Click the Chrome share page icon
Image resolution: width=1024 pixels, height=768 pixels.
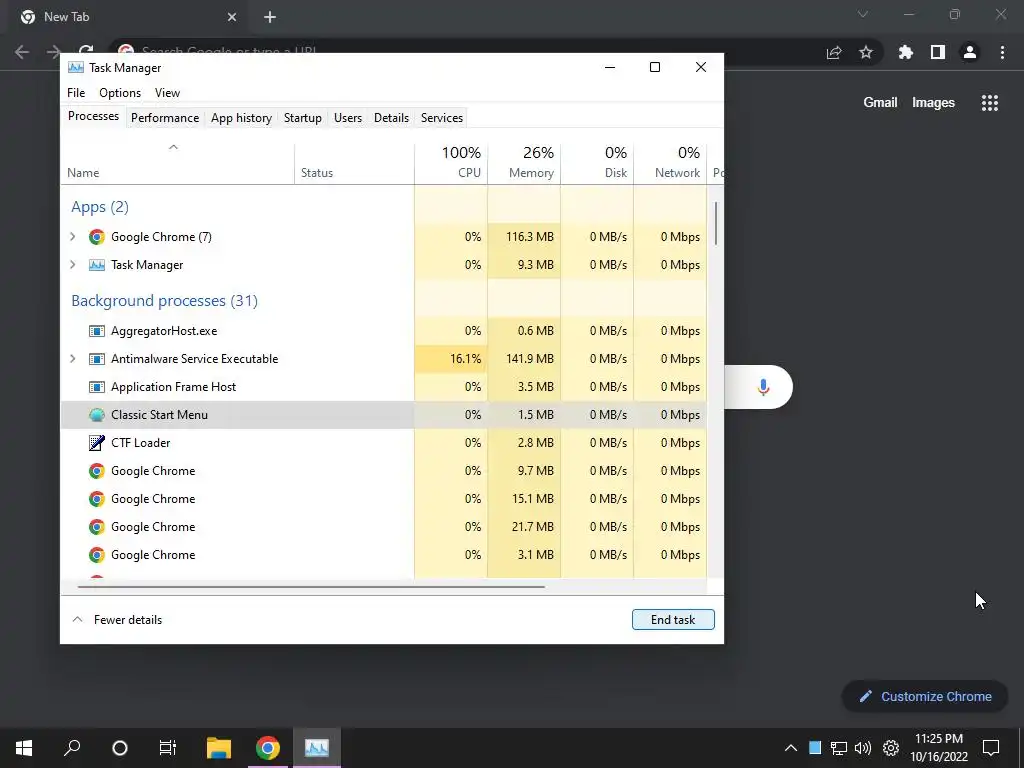(x=834, y=52)
